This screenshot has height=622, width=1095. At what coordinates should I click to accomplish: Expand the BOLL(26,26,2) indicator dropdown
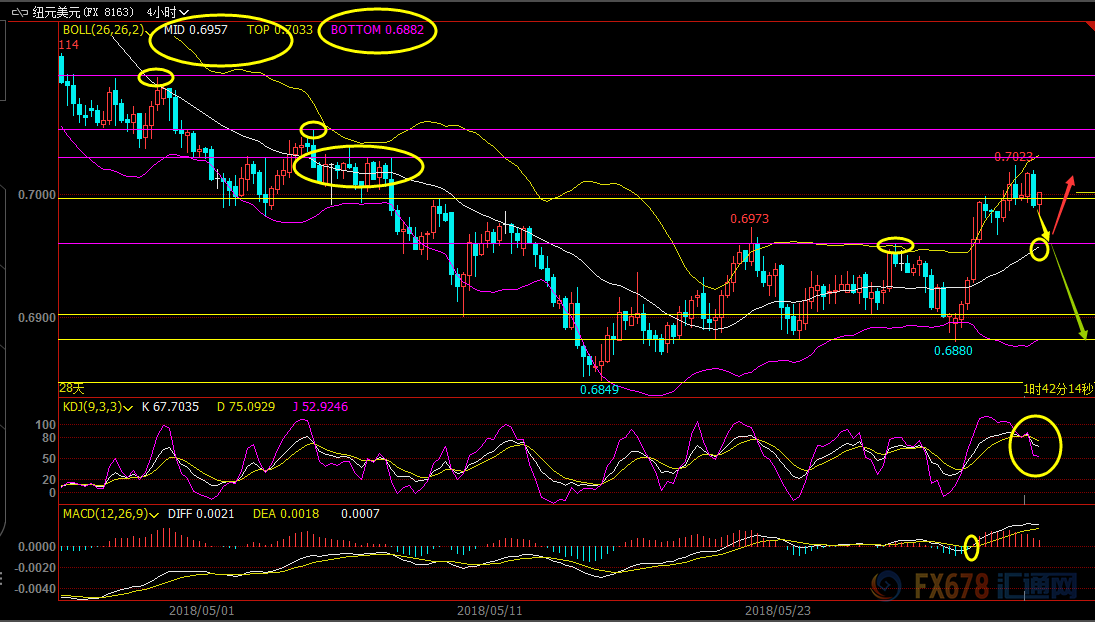(158, 30)
